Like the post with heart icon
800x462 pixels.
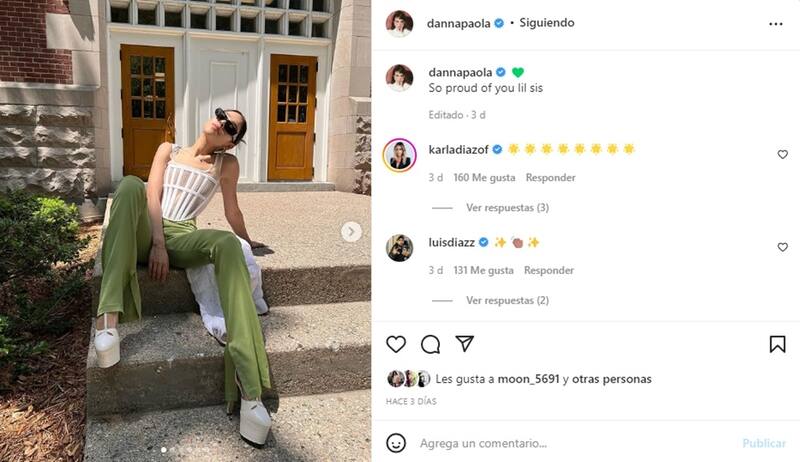click(x=396, y=344)
